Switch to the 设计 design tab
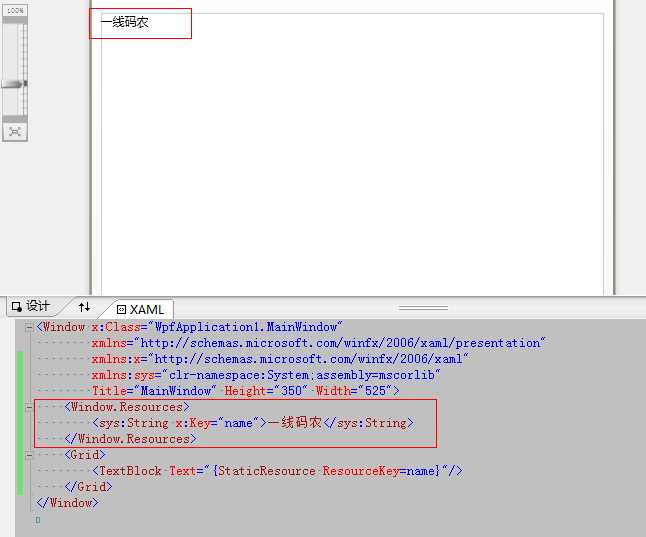Screen dimensions: 646x537 [31, 306]
